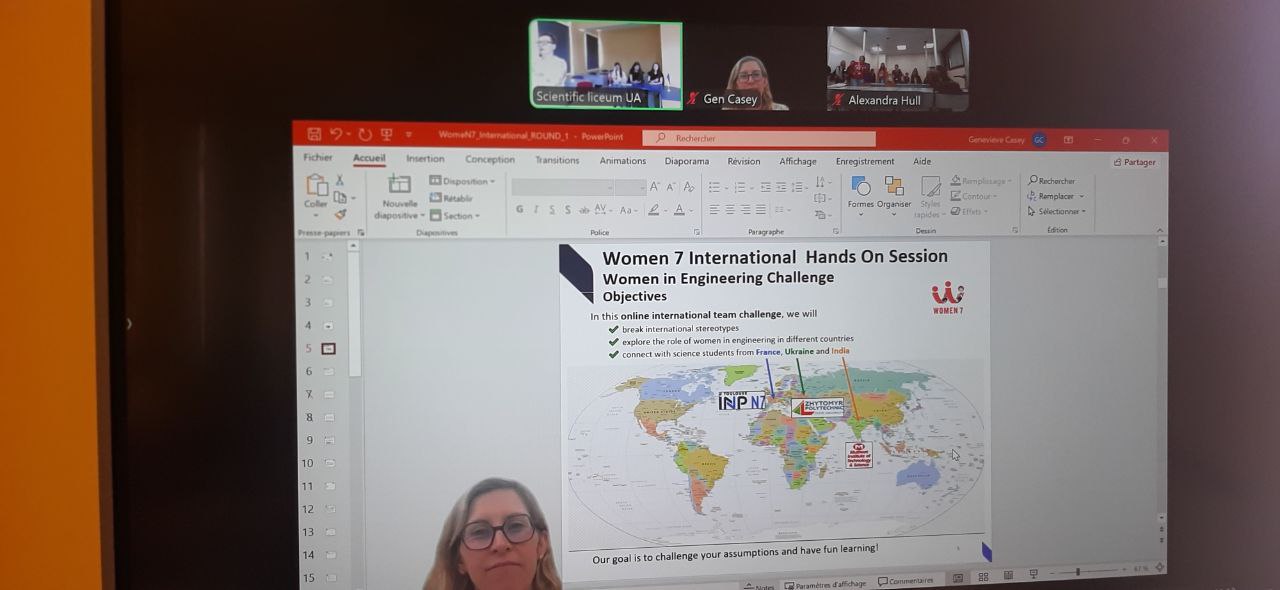Switch to reading view in status bar
This screenshot has height=590, width=1280.
[x=1008, y=576]
